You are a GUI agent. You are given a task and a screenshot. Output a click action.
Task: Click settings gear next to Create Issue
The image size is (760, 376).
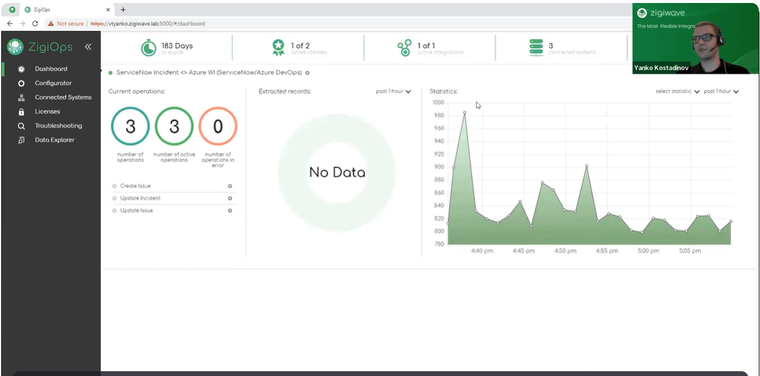click(x=230, y=186)
